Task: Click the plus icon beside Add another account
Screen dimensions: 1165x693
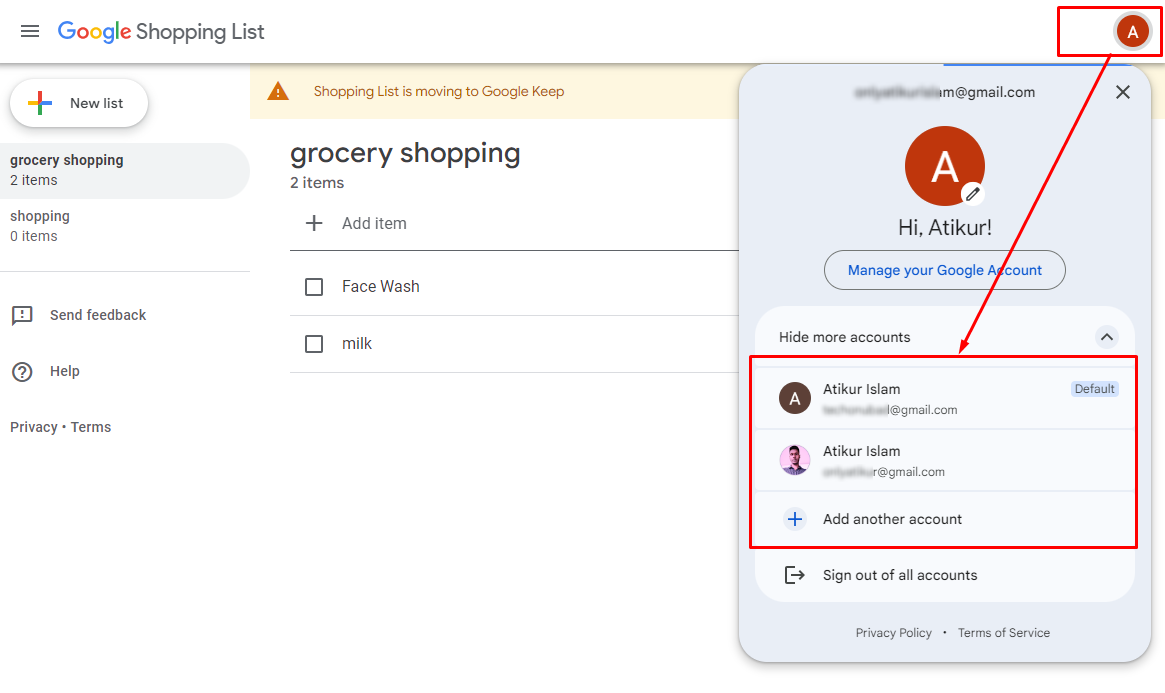Action: coord(795,519)
